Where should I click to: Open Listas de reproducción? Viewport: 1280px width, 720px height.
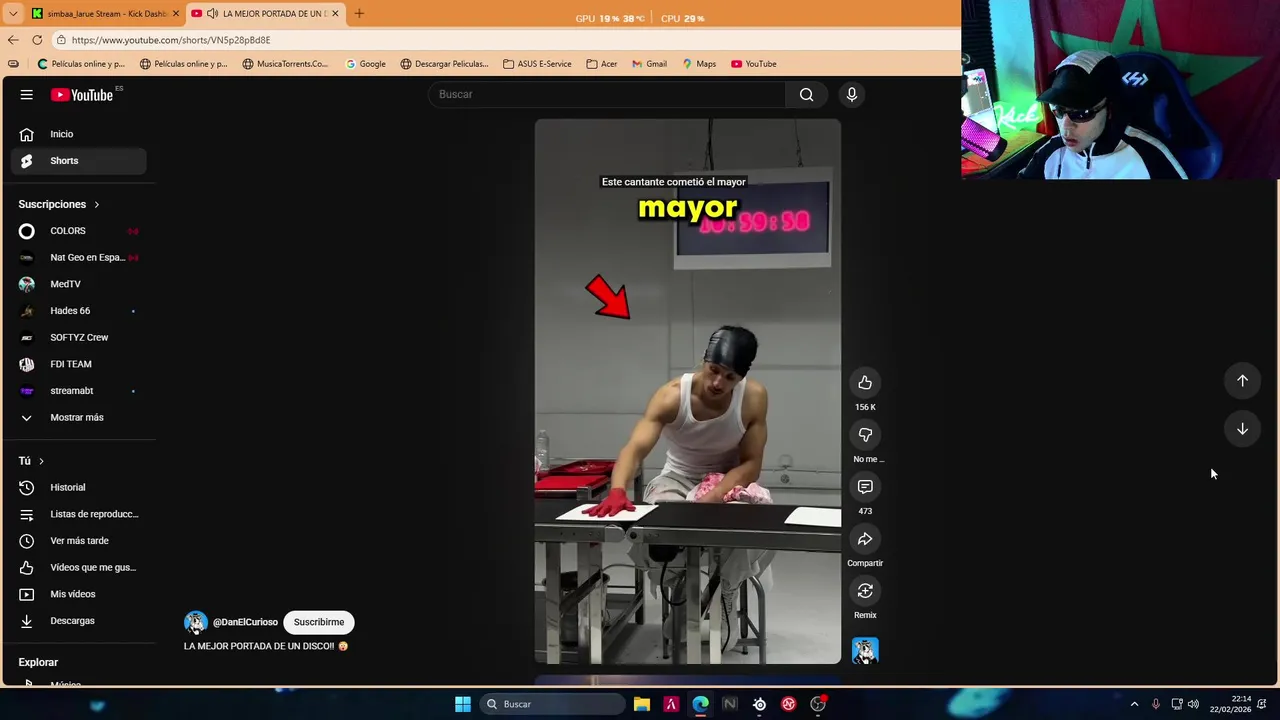click(x=78, y=514)
